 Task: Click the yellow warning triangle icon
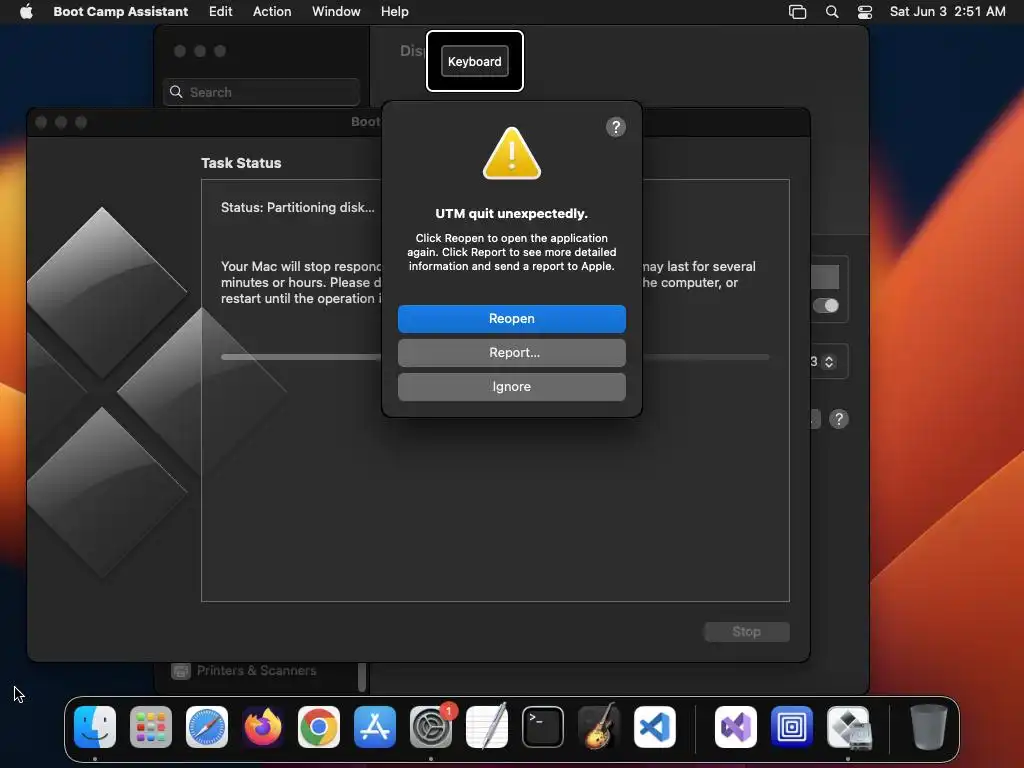[x=511, y=153]
